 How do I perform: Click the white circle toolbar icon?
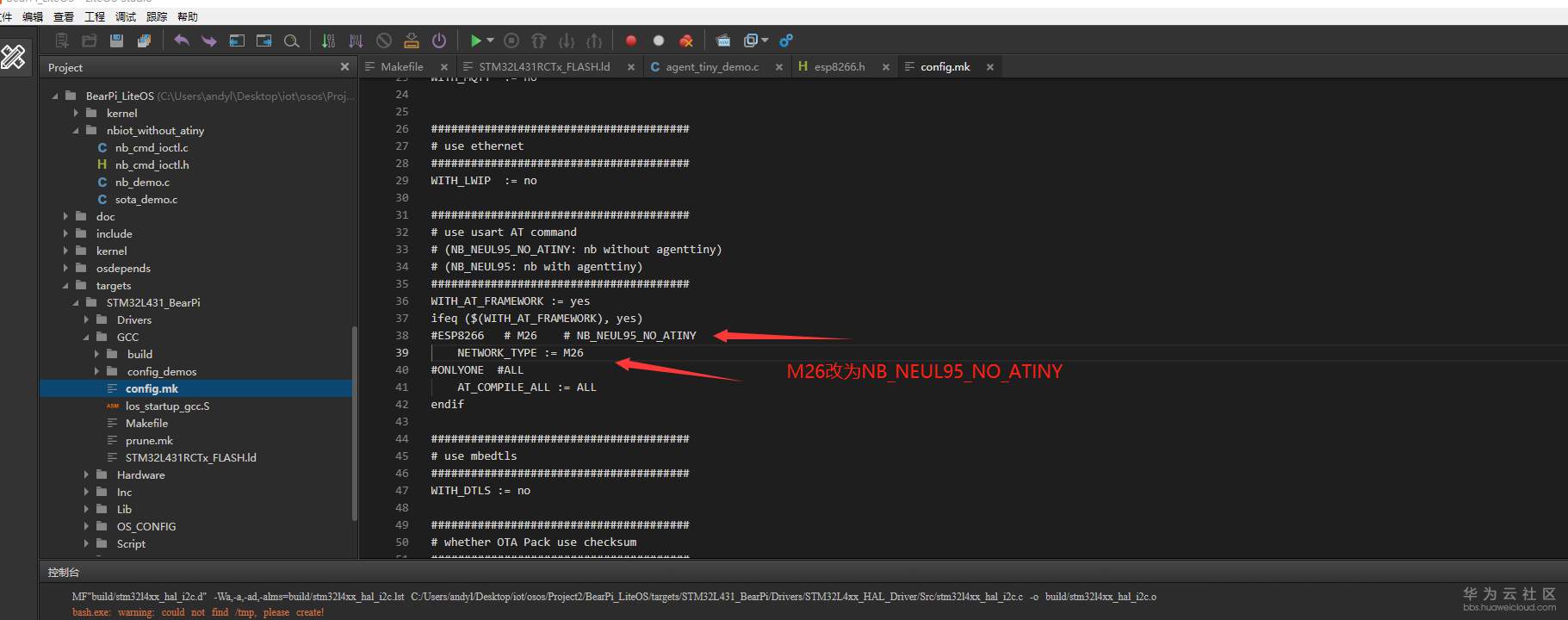tap(659, 40)
